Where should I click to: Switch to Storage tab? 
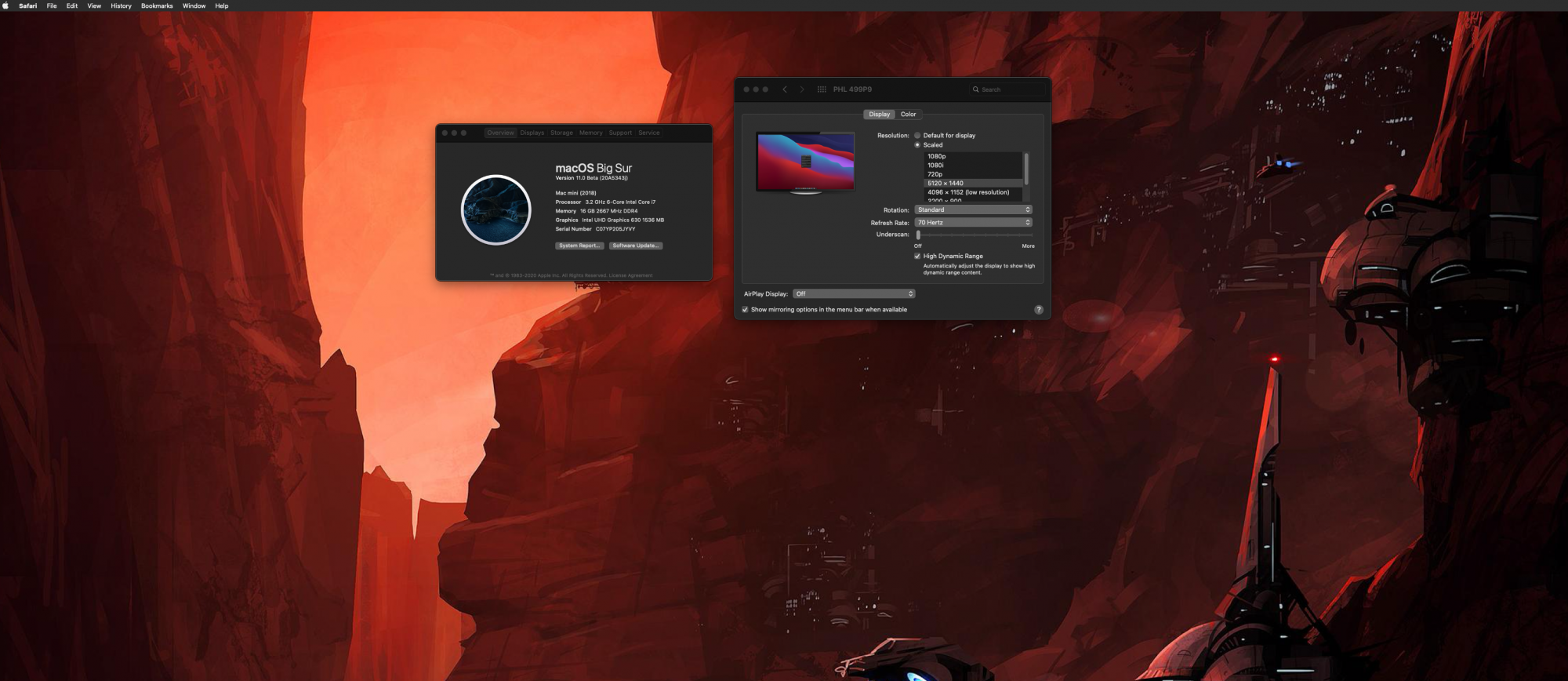tap(561, 133)
